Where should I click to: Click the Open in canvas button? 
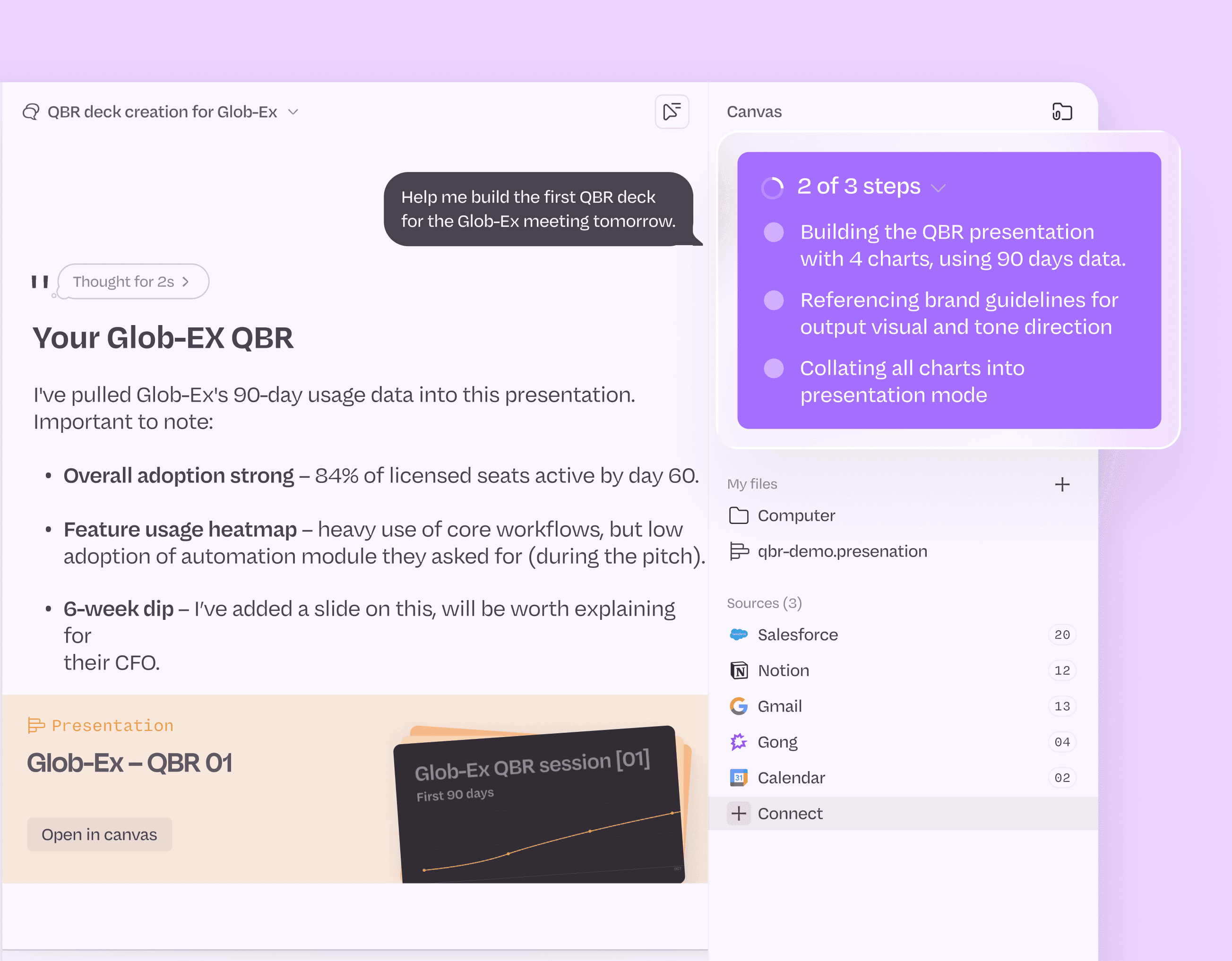pos(99,834)
